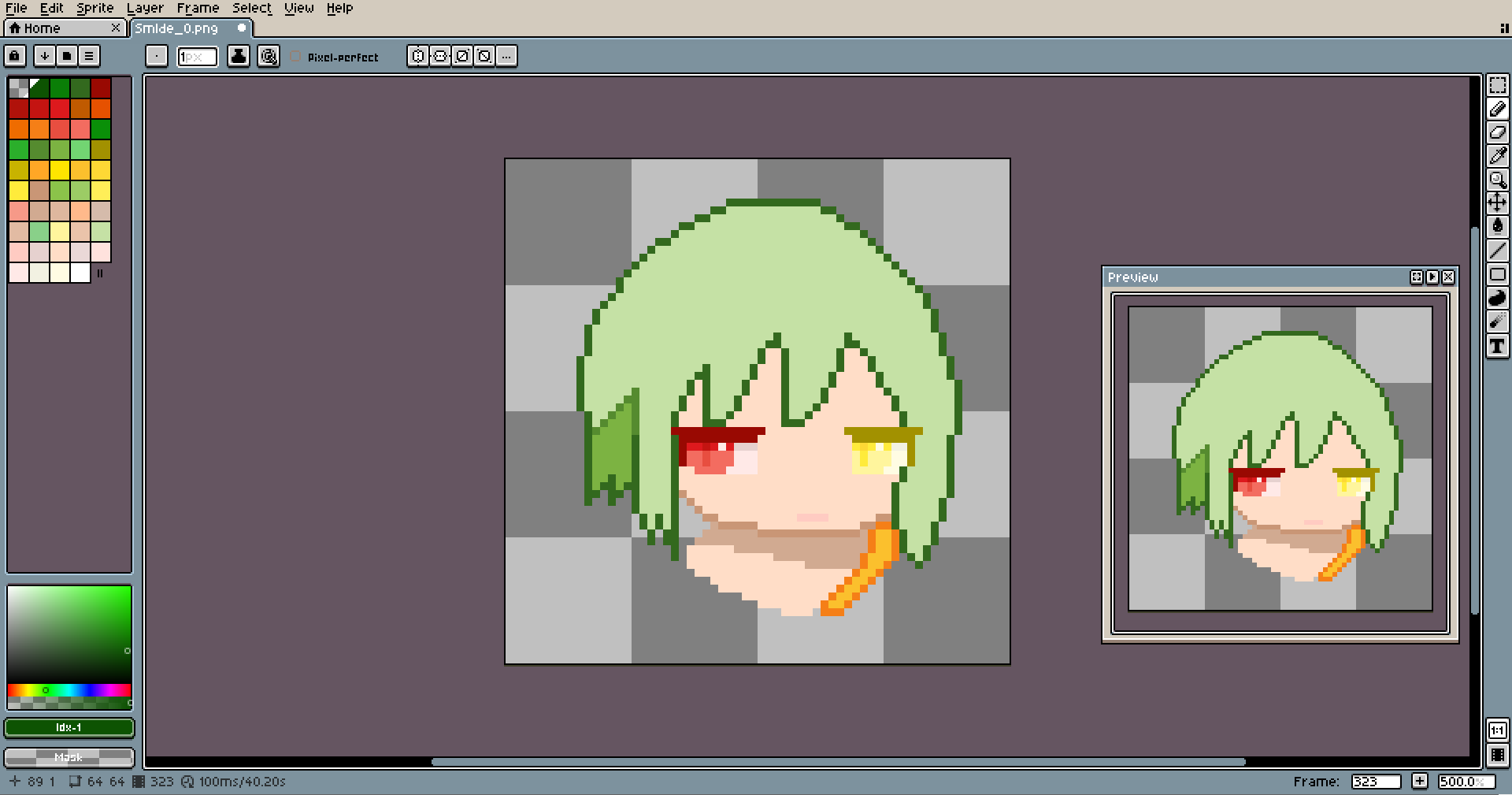Choose the Rectangle shape tool
The width and height of the screenshot is (1512, 795).
pyautogui.click(x=1497, y=274)
